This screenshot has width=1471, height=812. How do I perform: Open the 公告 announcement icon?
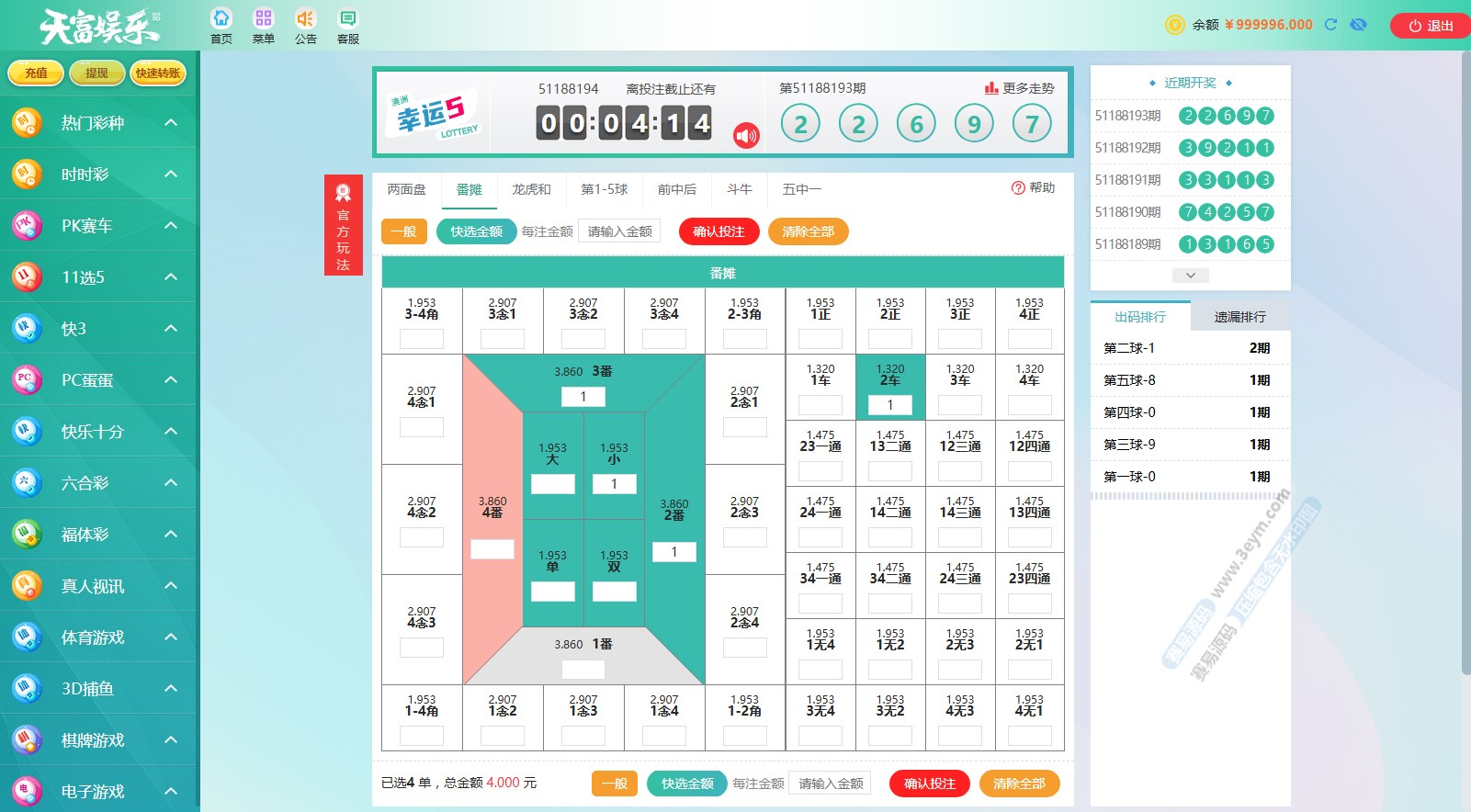(305, 19)
